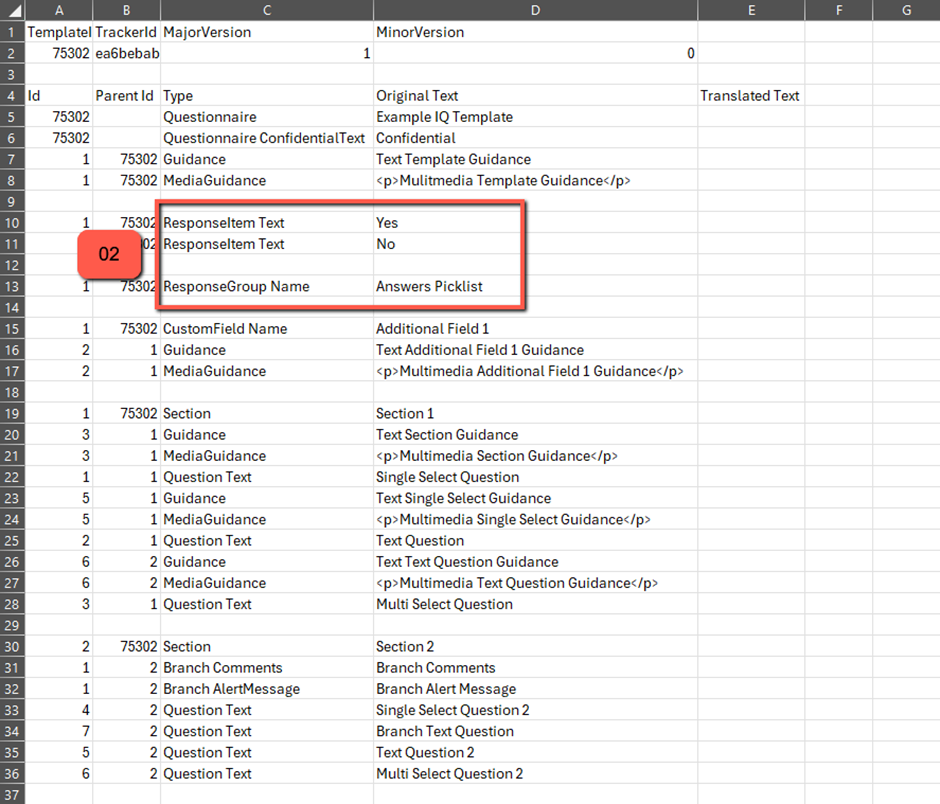Image resolution: width=940 pixels, height=804 pixels.
Task: Select column G header
Action: pyautogui.click(x=906, y=10)
